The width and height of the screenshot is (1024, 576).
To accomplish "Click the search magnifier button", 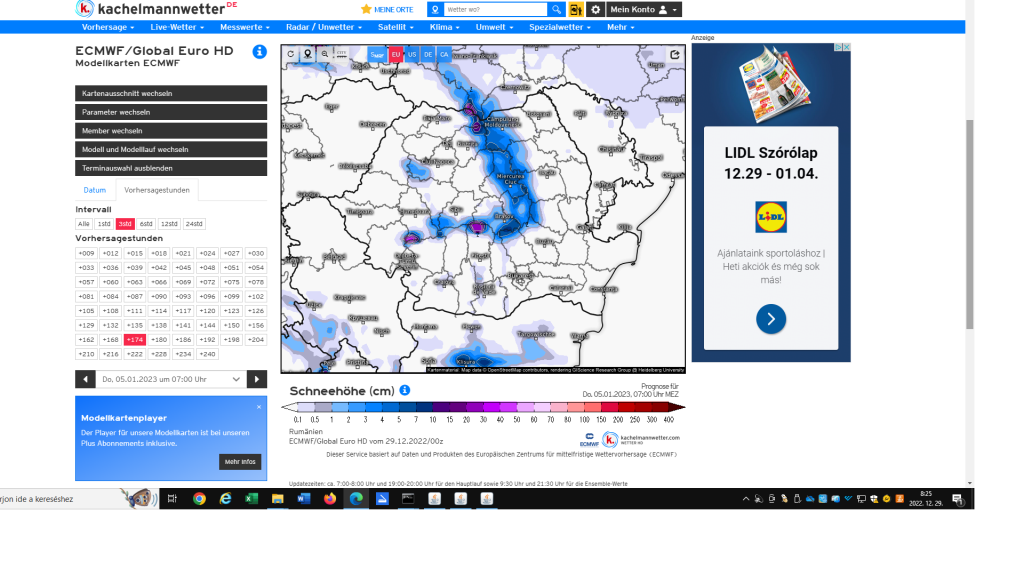I will [556, 9].
